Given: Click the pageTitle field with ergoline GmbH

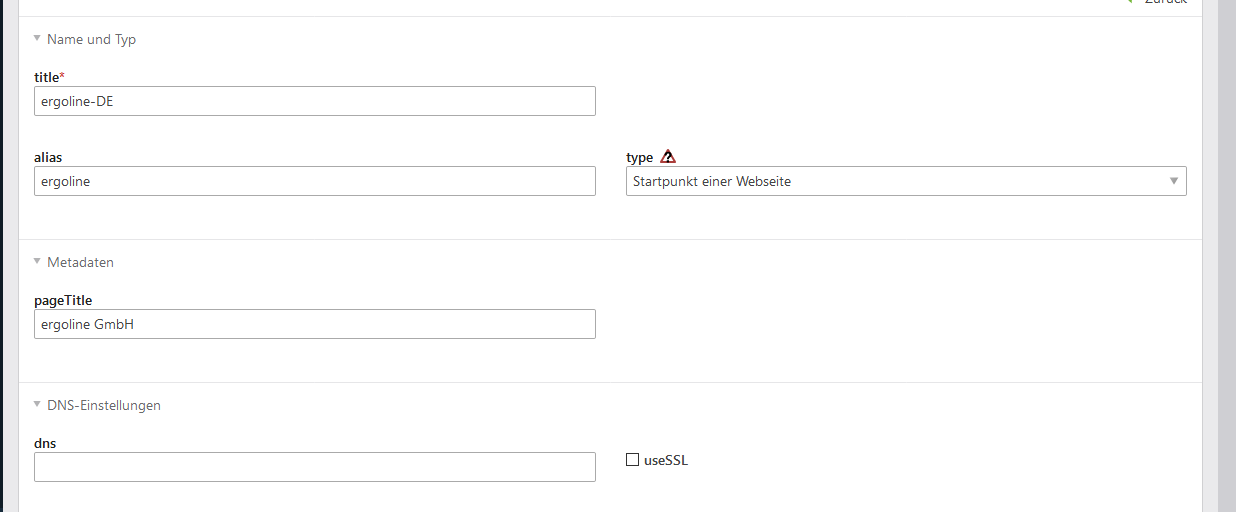Looking at the screenshot, I should (x=314, y=324).
